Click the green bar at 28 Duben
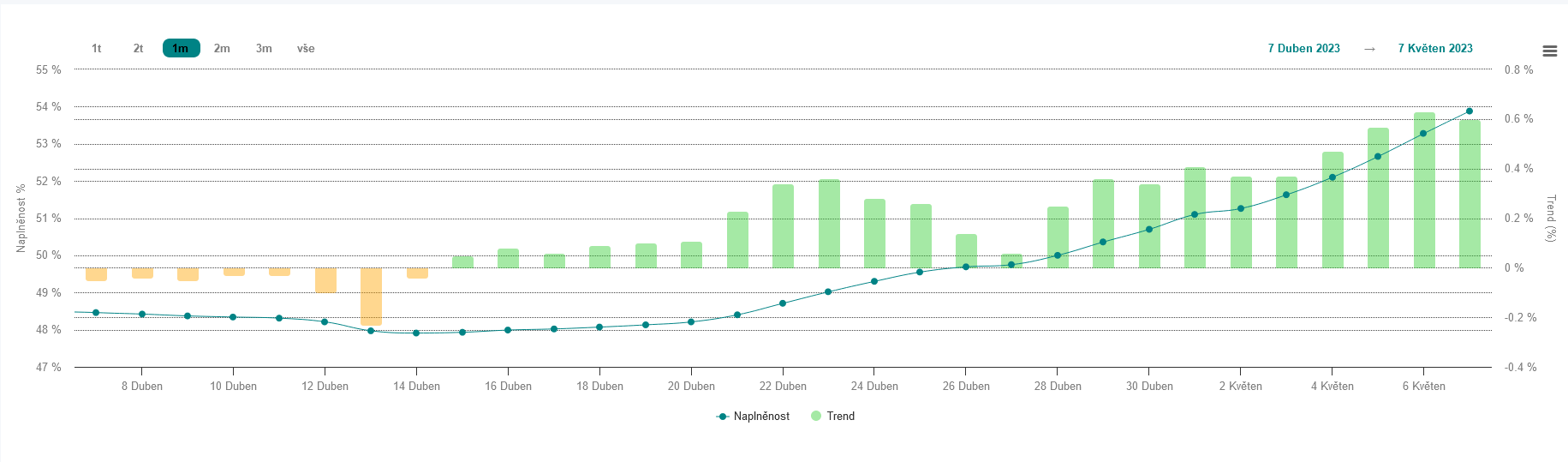 click(x=1058, y=237)
